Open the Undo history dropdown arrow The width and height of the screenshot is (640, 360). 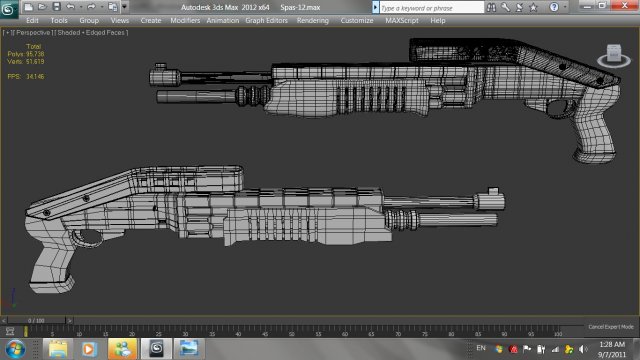[x=81, y=7]
